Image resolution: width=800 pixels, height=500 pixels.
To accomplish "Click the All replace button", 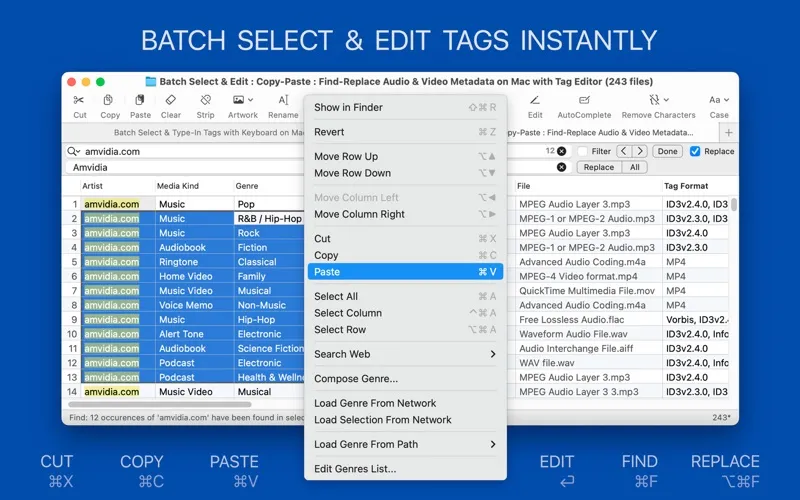I will tap(635, 167).
